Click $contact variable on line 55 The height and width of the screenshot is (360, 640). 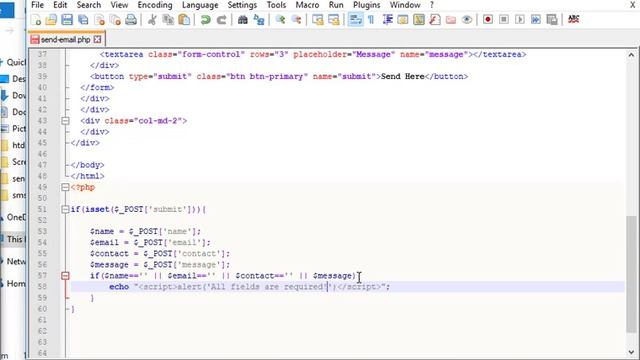point(109,253)
